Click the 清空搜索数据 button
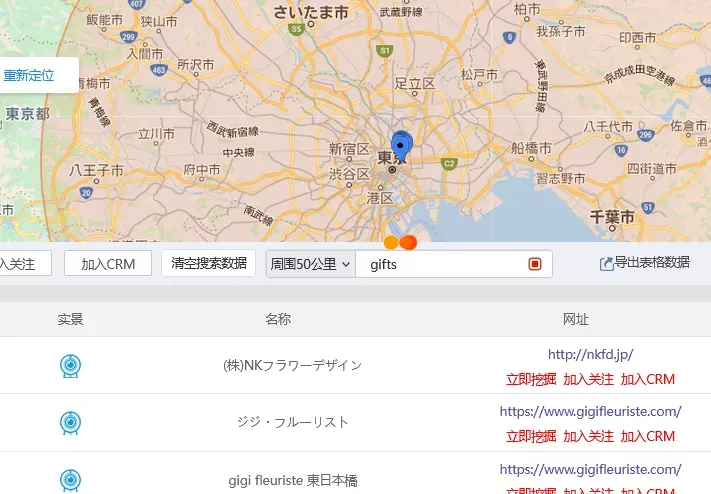 [x=209, y=263]
